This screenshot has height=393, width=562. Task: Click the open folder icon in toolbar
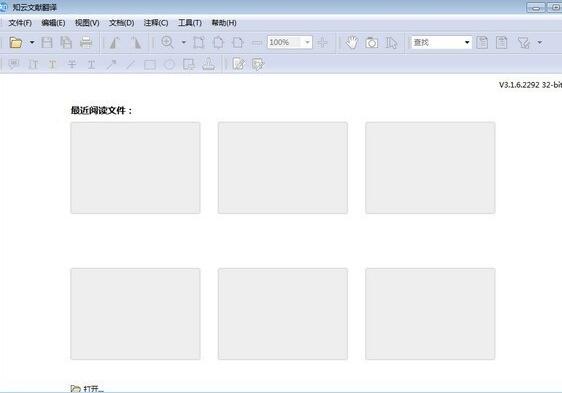[x=15, y=43]
